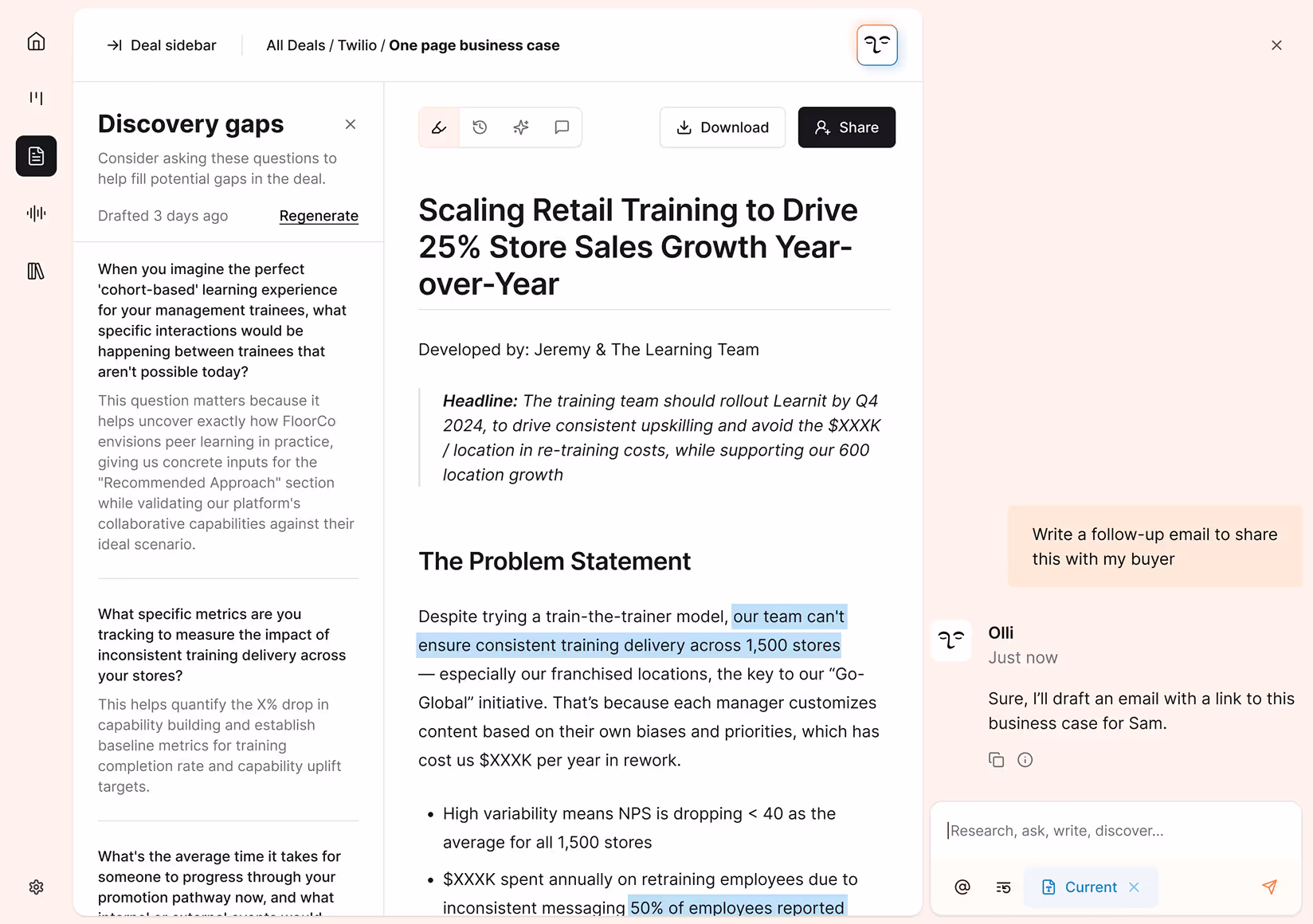Select the highlighter edit tool
Image resolution: width=1313 pixels, height=924 pixels.
[x=439, y=127]
